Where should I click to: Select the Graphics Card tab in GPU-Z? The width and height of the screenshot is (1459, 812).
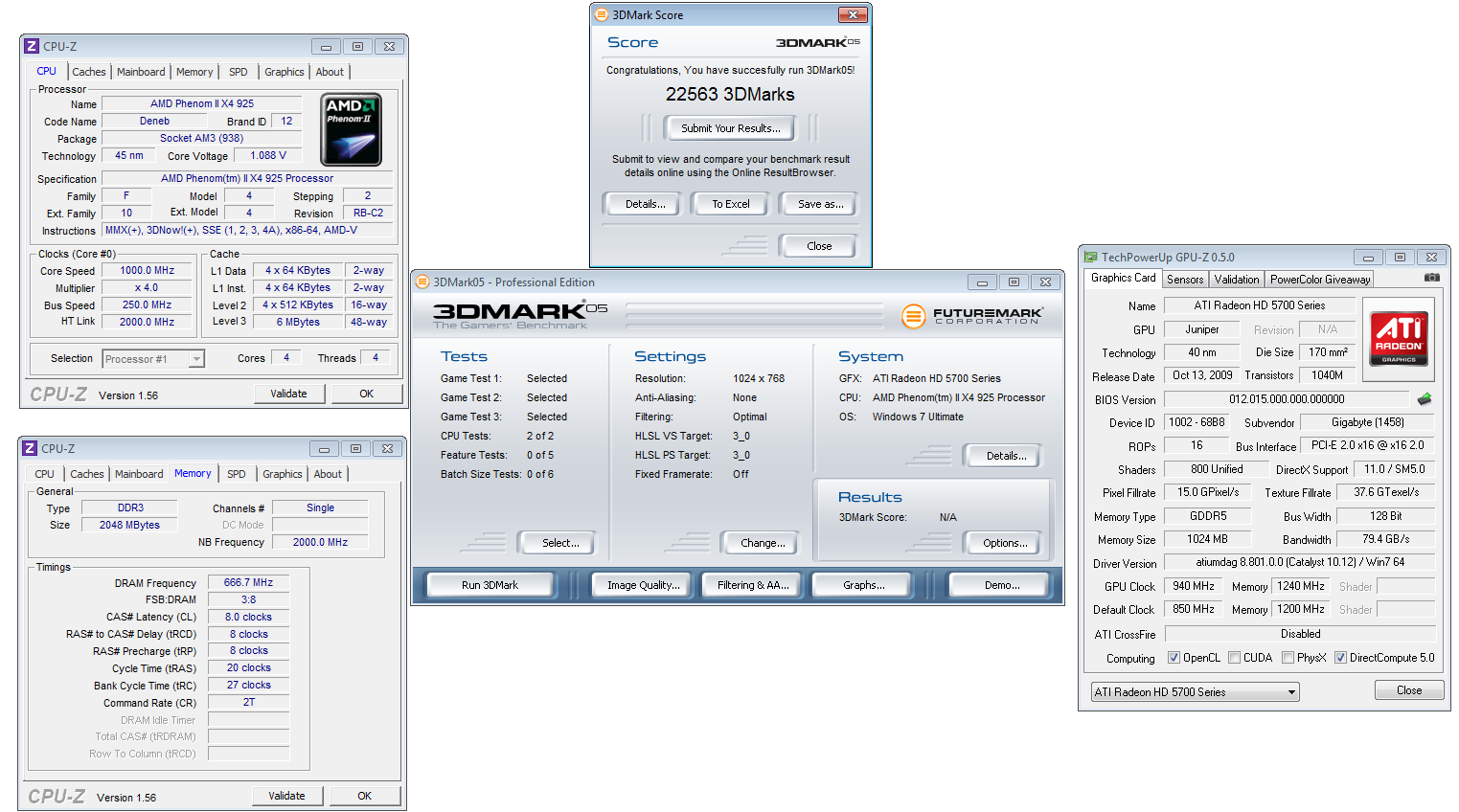(1124, 278)
